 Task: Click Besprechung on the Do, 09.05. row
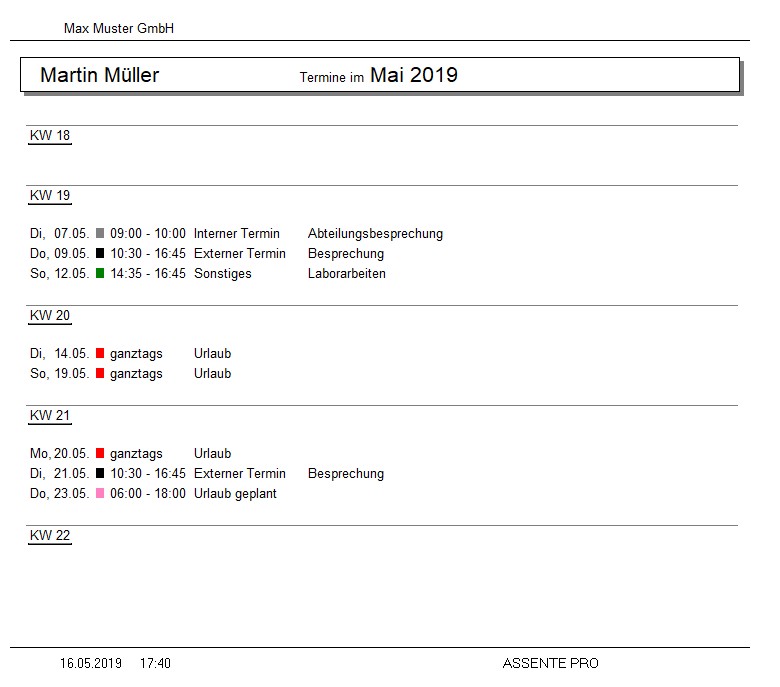tap(346, 254)
